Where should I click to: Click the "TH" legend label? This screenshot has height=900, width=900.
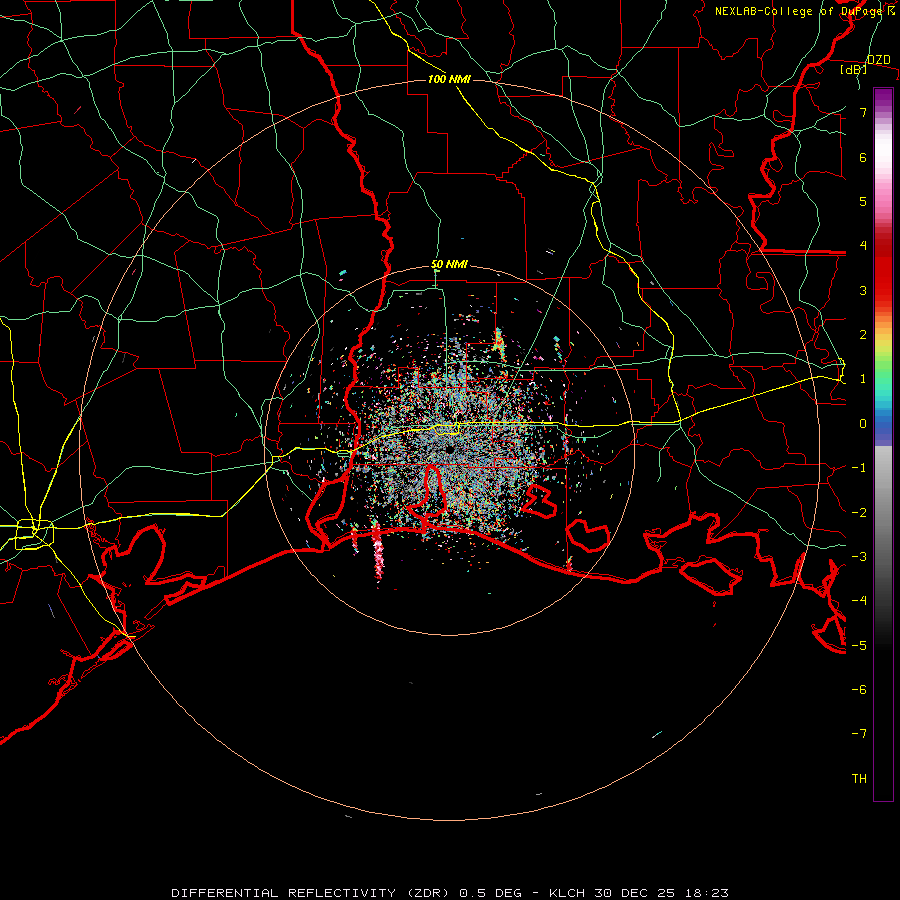(859, 778)
